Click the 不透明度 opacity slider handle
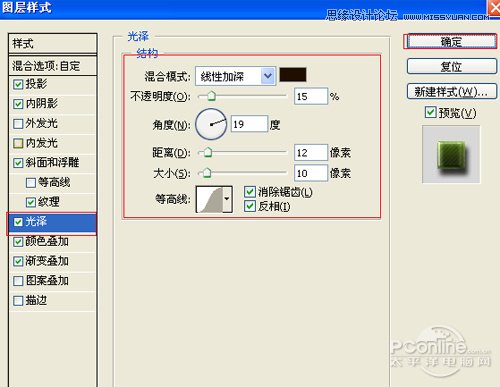 point(211,96)
